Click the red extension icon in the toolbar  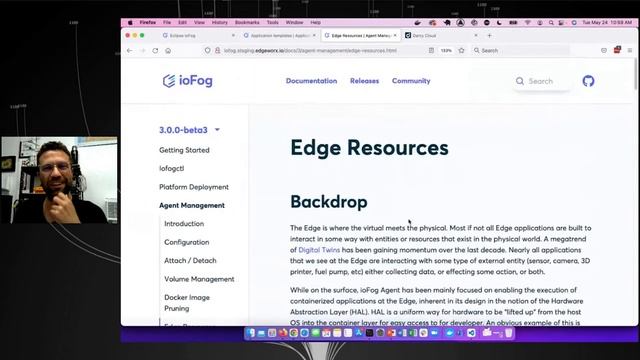617,50
